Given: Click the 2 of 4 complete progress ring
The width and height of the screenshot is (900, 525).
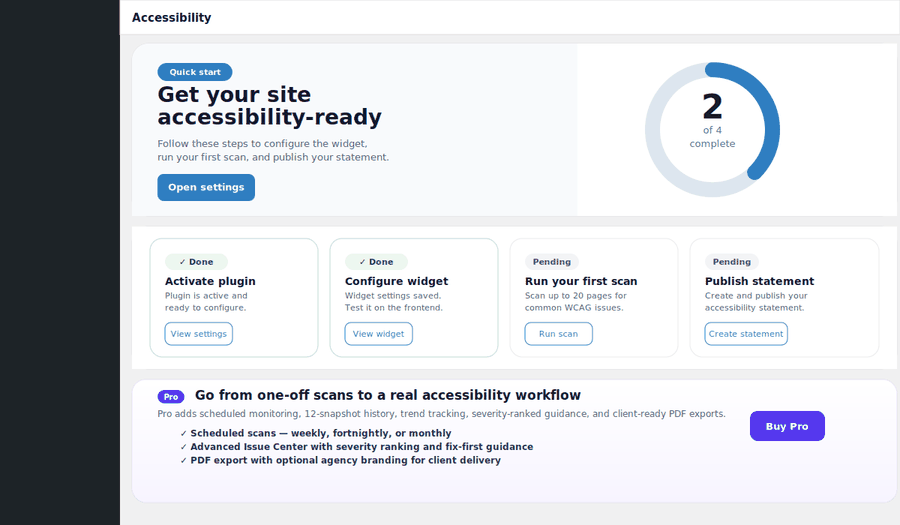Looking at the screenshot, I should [712, 130].
